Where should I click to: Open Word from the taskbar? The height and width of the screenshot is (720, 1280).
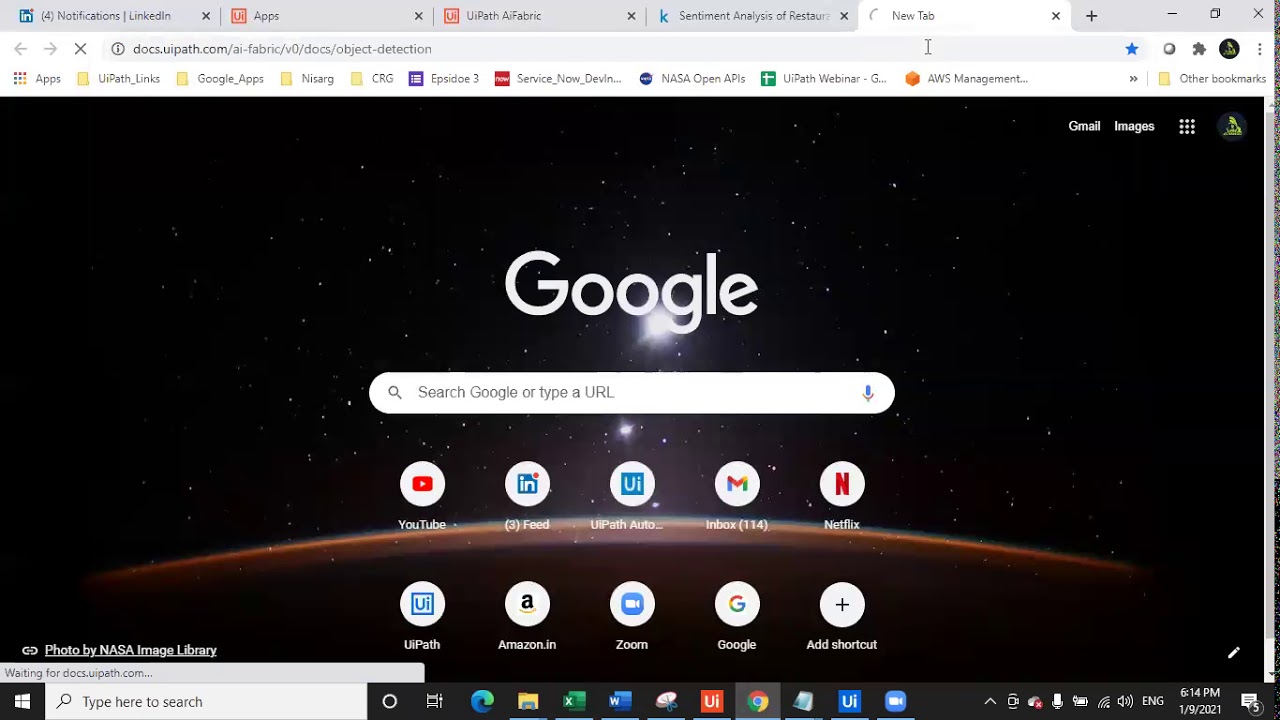tap(620, 701)
